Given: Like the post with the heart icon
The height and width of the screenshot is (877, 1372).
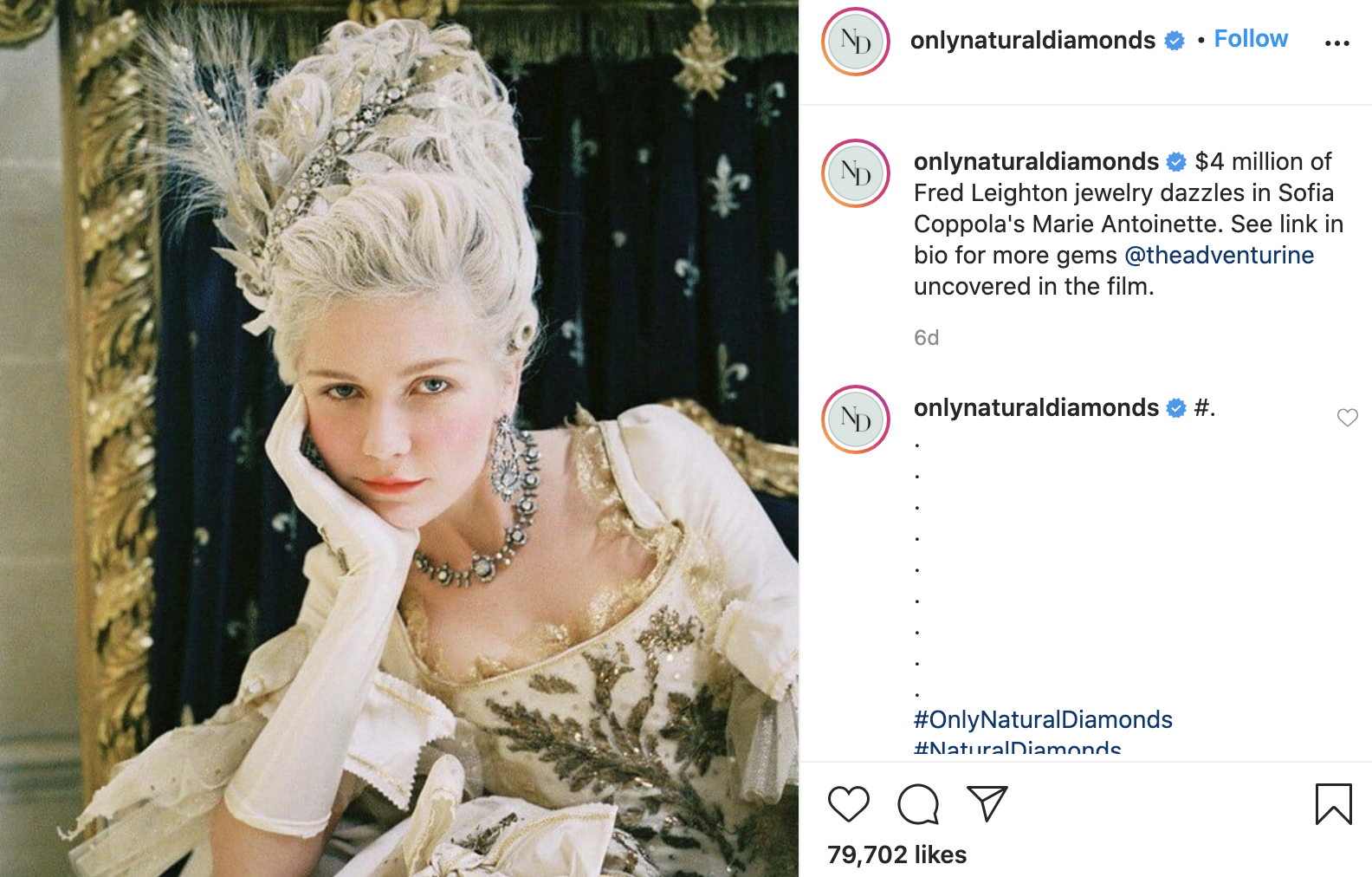Looking at the screenshot, I should 848,803.
